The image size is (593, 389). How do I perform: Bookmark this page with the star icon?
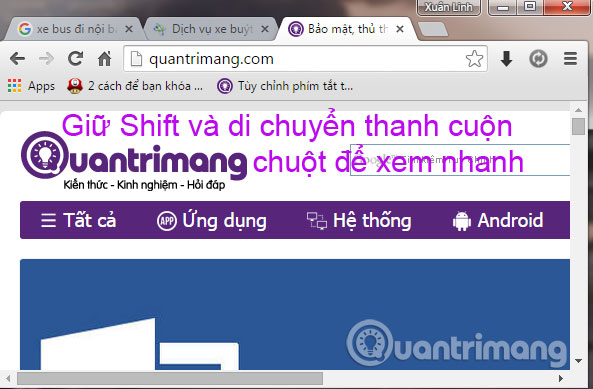pyautogui.click(x=474, y=59)
